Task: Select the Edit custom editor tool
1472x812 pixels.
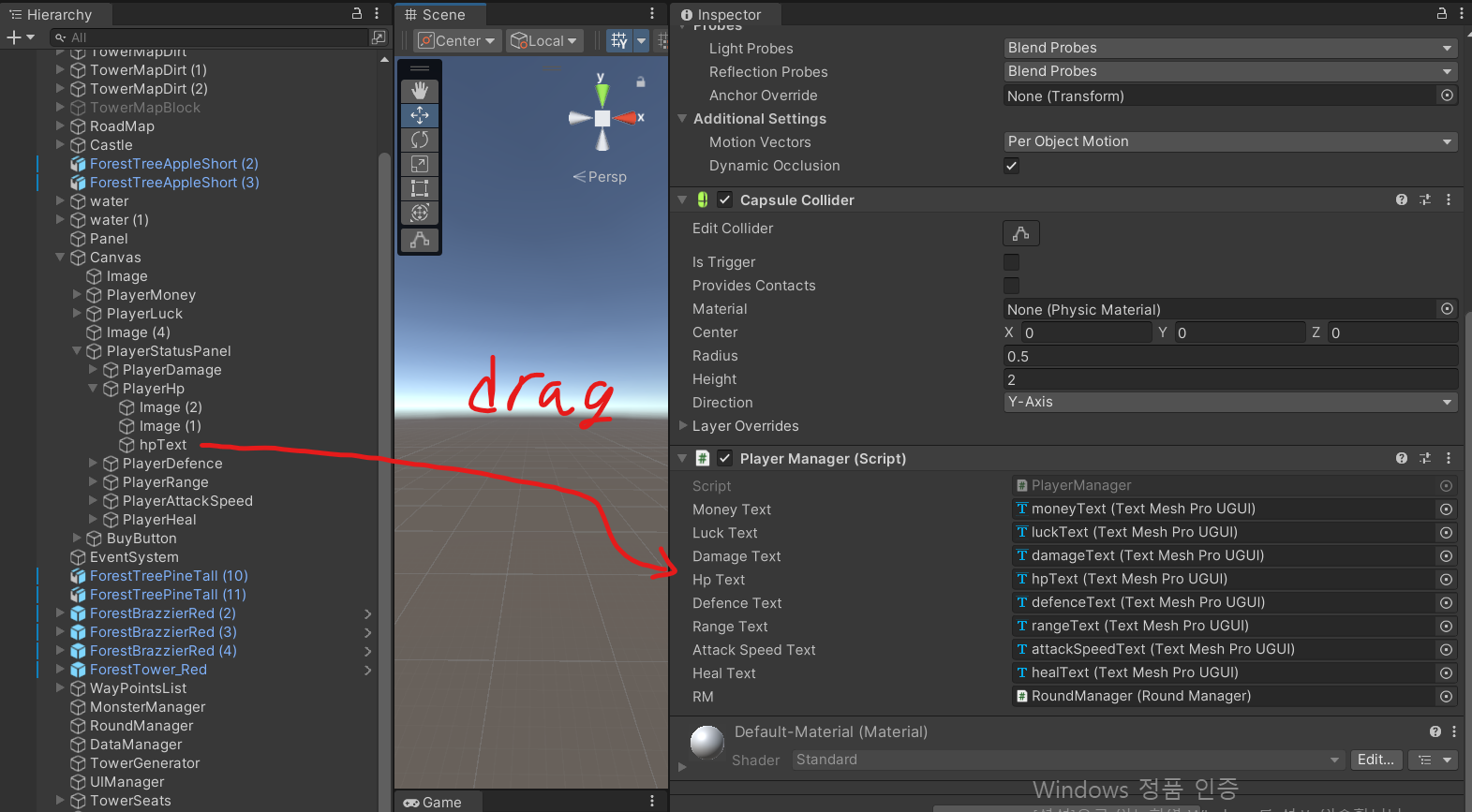Action: pos(420,240)
